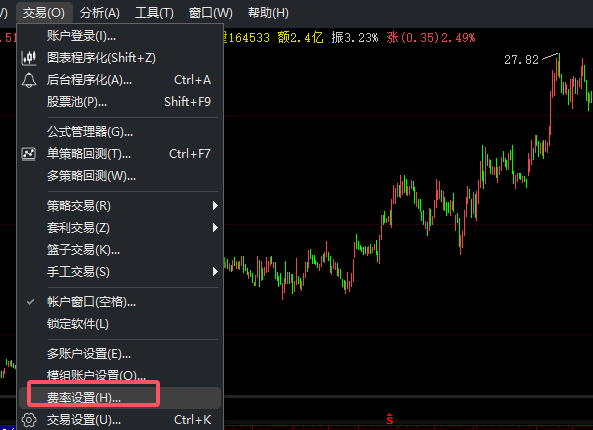Click the single strategy backtest chart icon
The height and width of the screenshot is (430, 593).
coord(29,154)
